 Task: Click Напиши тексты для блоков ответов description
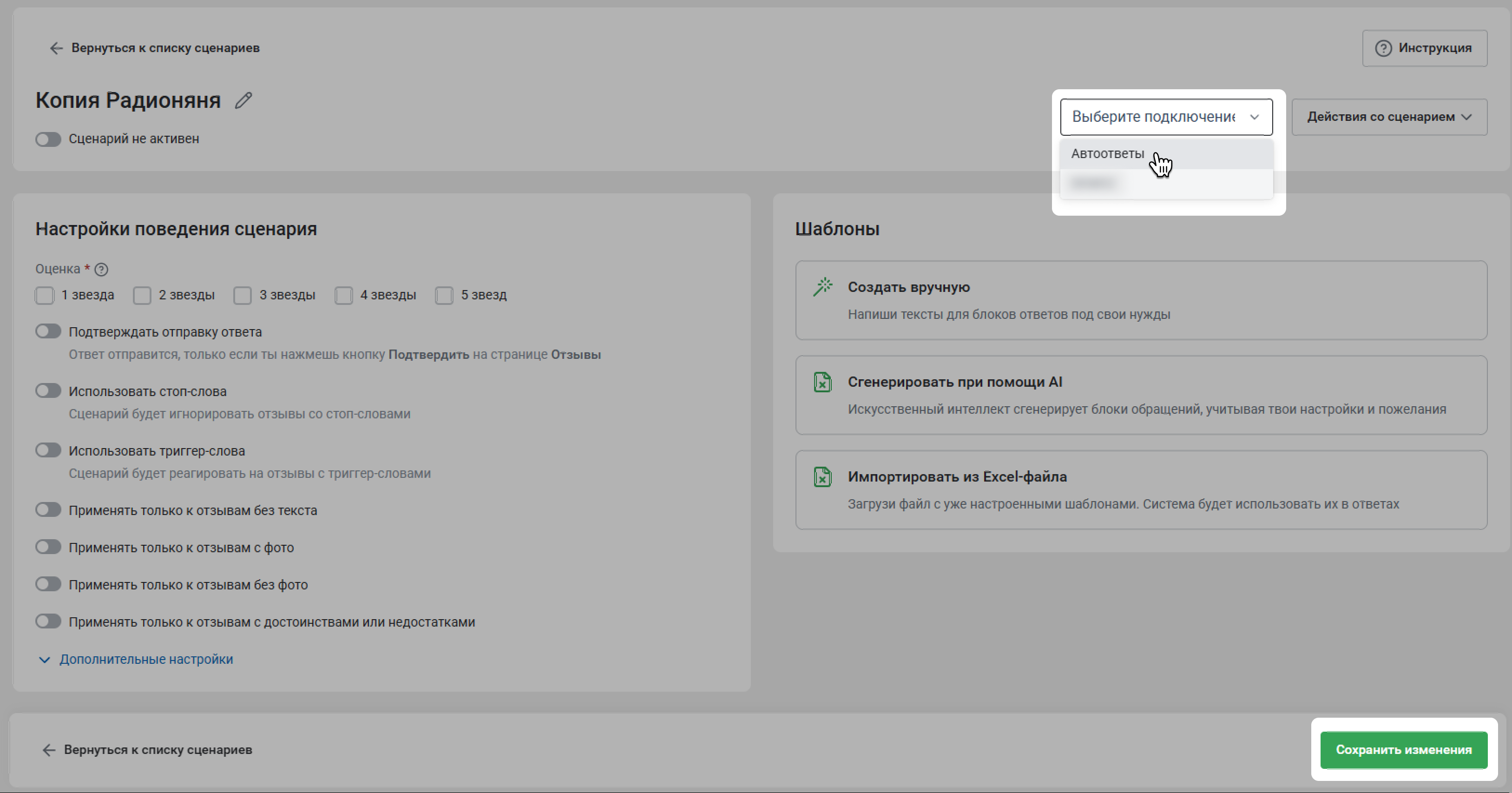pyautogui.click(x=1009, y=315)
